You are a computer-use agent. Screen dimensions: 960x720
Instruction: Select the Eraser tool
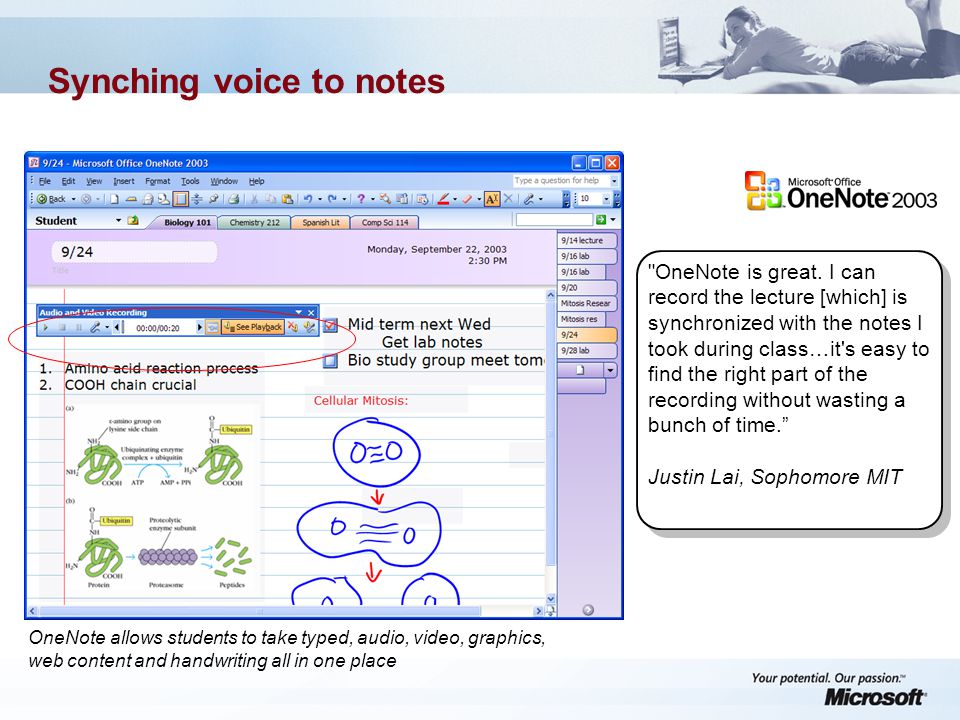click(468, 199)
